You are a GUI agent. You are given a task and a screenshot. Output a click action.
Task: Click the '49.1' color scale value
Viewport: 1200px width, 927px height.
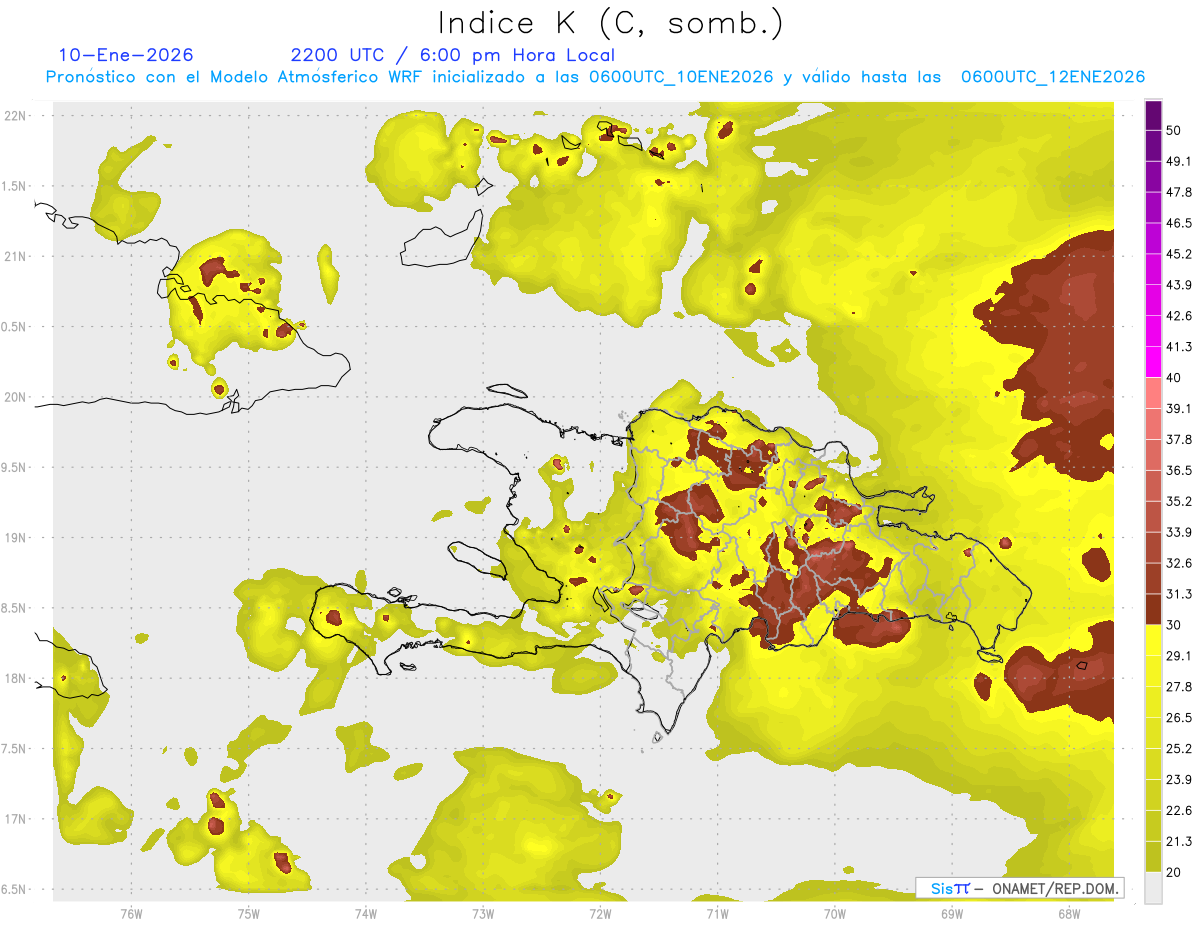point(1179,161)
